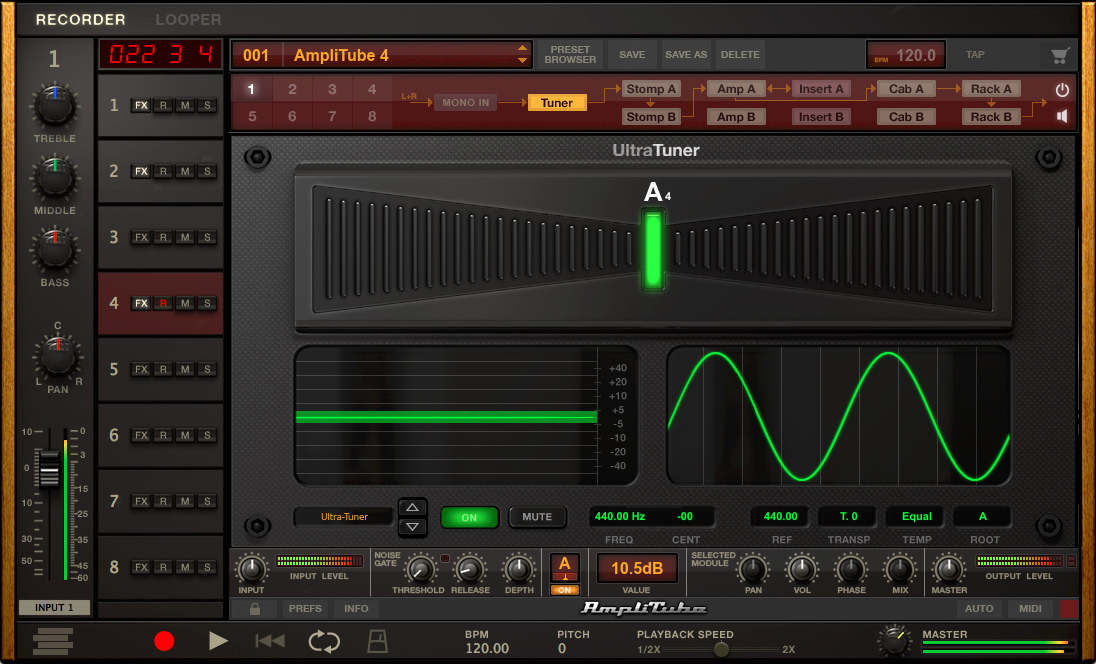Toggle the noise gate ON switch

coord(443,560)
